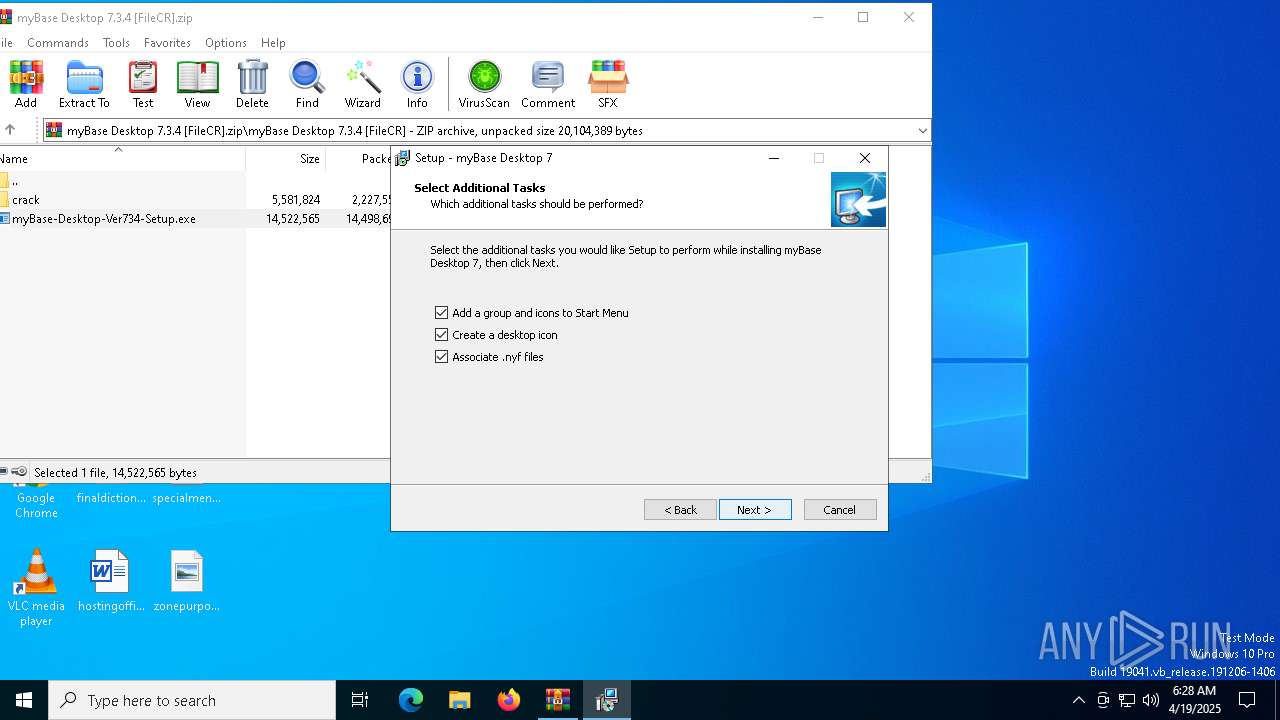
Task: Click the finaldiction desktop shortcut label
Action: point(111,498)
